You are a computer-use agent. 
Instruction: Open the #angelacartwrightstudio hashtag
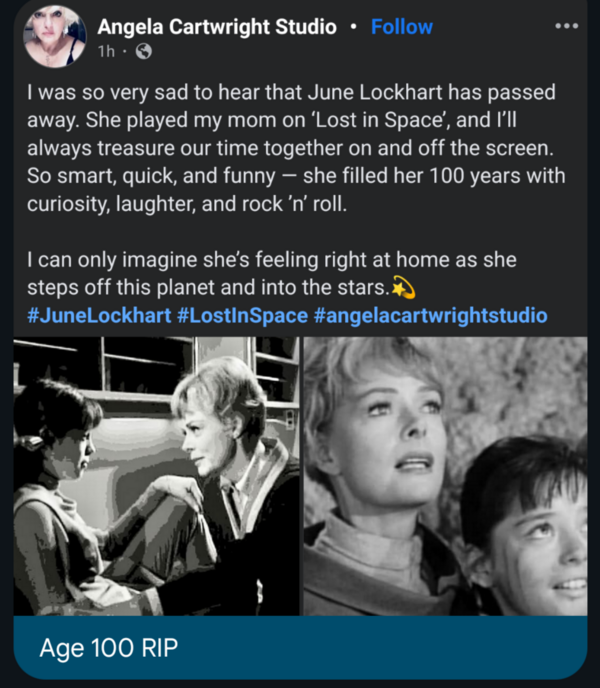431,315
